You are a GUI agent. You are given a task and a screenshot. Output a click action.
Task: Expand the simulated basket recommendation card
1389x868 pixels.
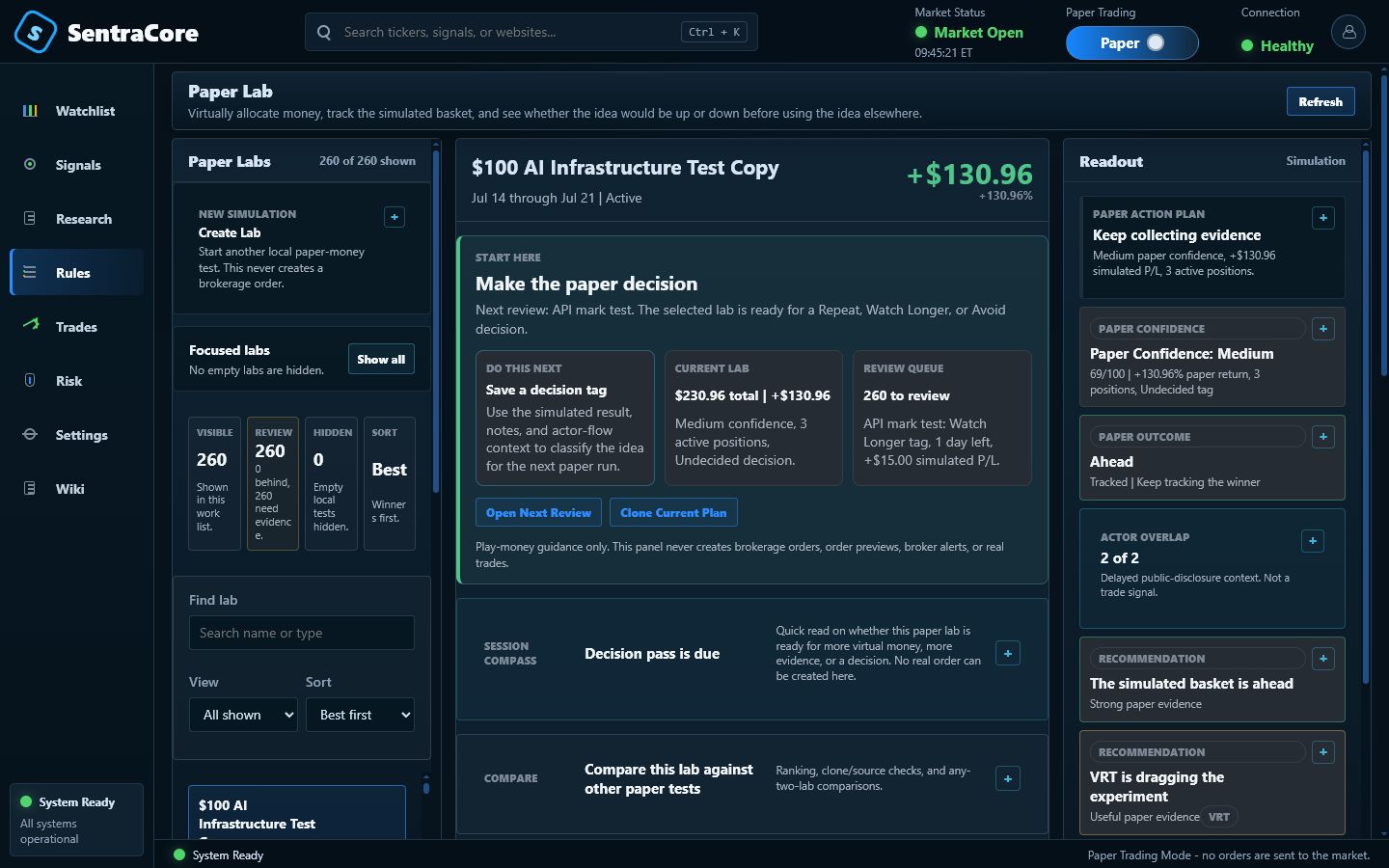[1323, 659]
